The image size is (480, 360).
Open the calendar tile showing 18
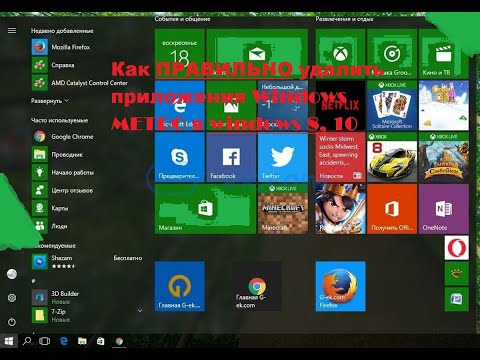(180, 54)
